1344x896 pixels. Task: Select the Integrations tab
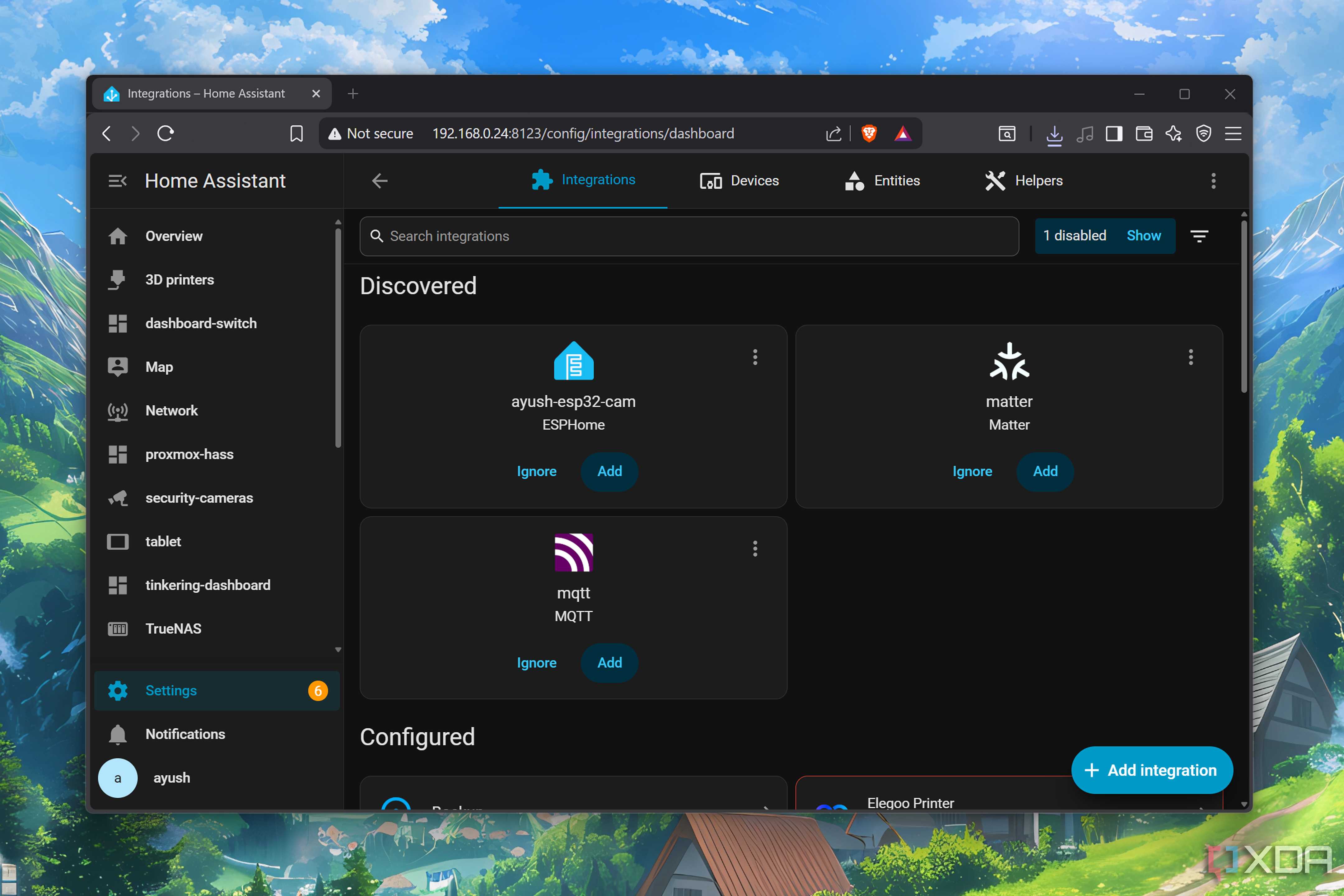(x=583, y=181)
